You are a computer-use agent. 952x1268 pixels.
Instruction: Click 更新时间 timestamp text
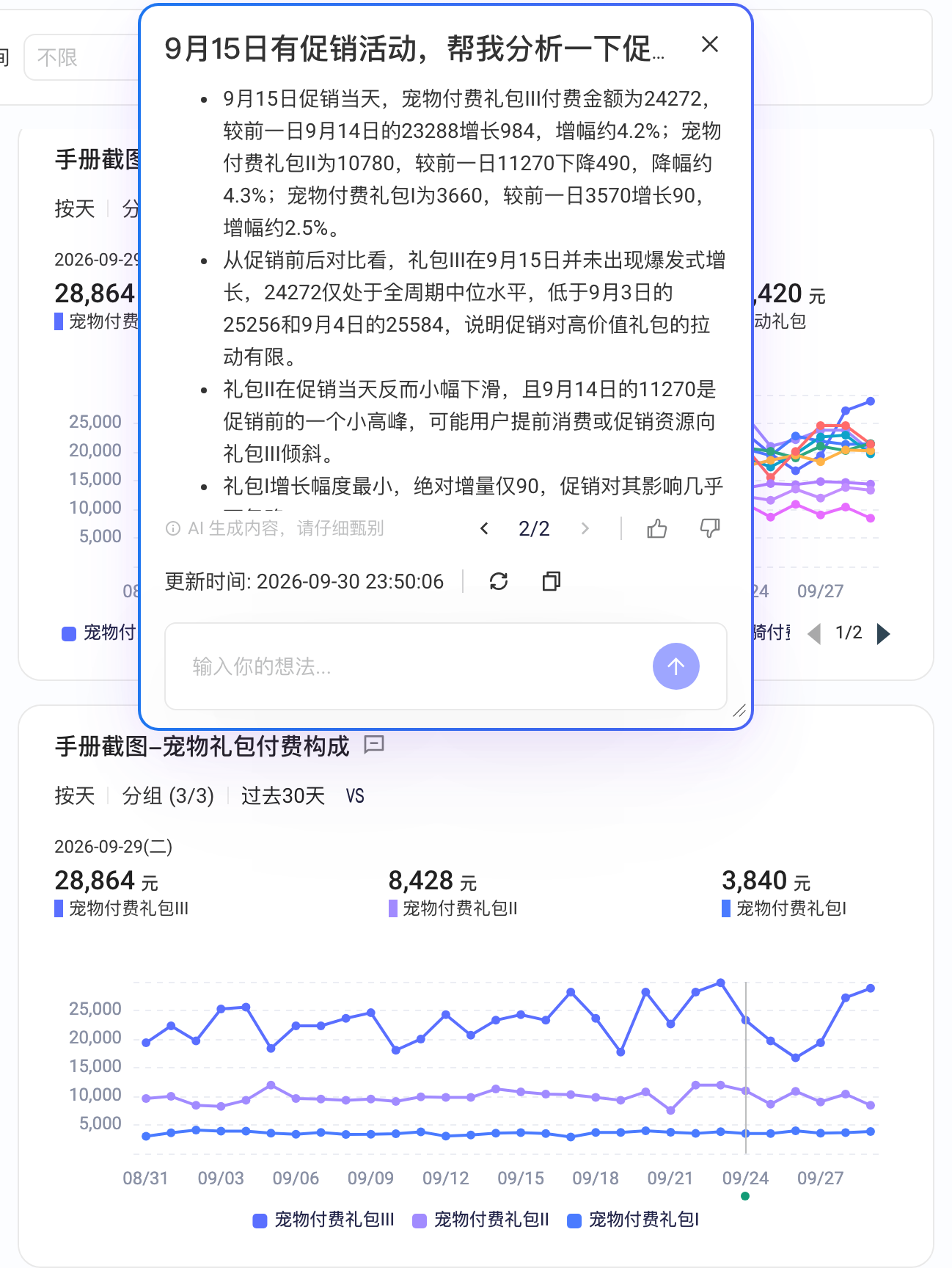pos(304,582)
